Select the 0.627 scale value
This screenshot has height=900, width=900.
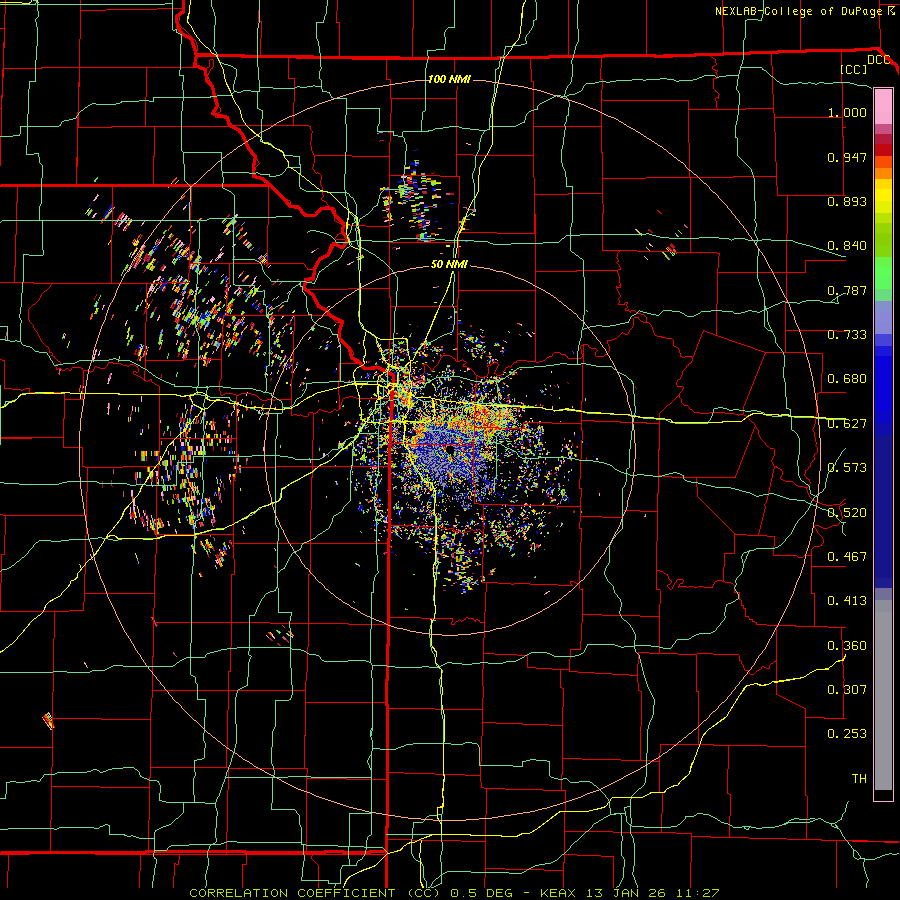point(847,424)
